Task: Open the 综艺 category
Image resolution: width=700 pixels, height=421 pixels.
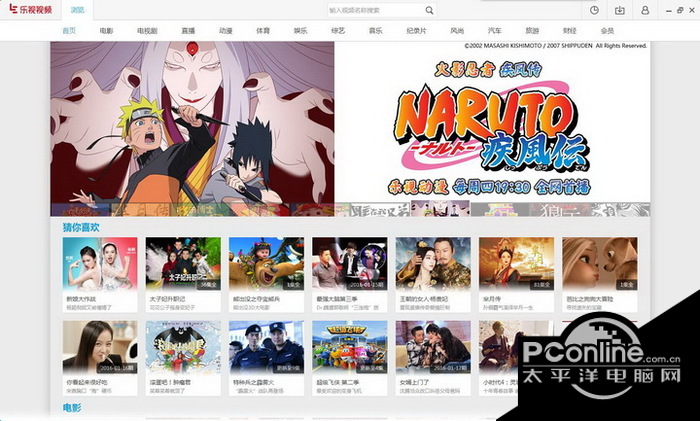Action: 338,31
